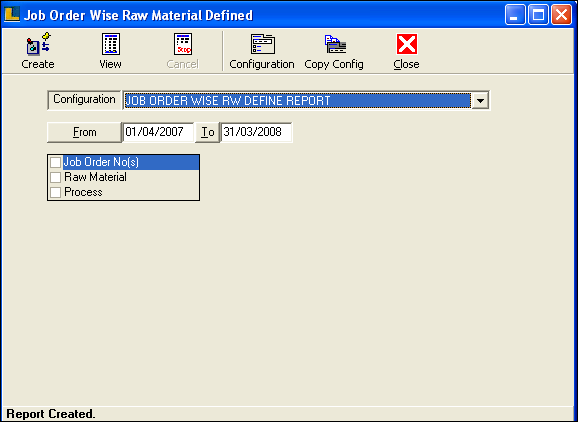Click the Copy Config icon

[x=335, y=44]
